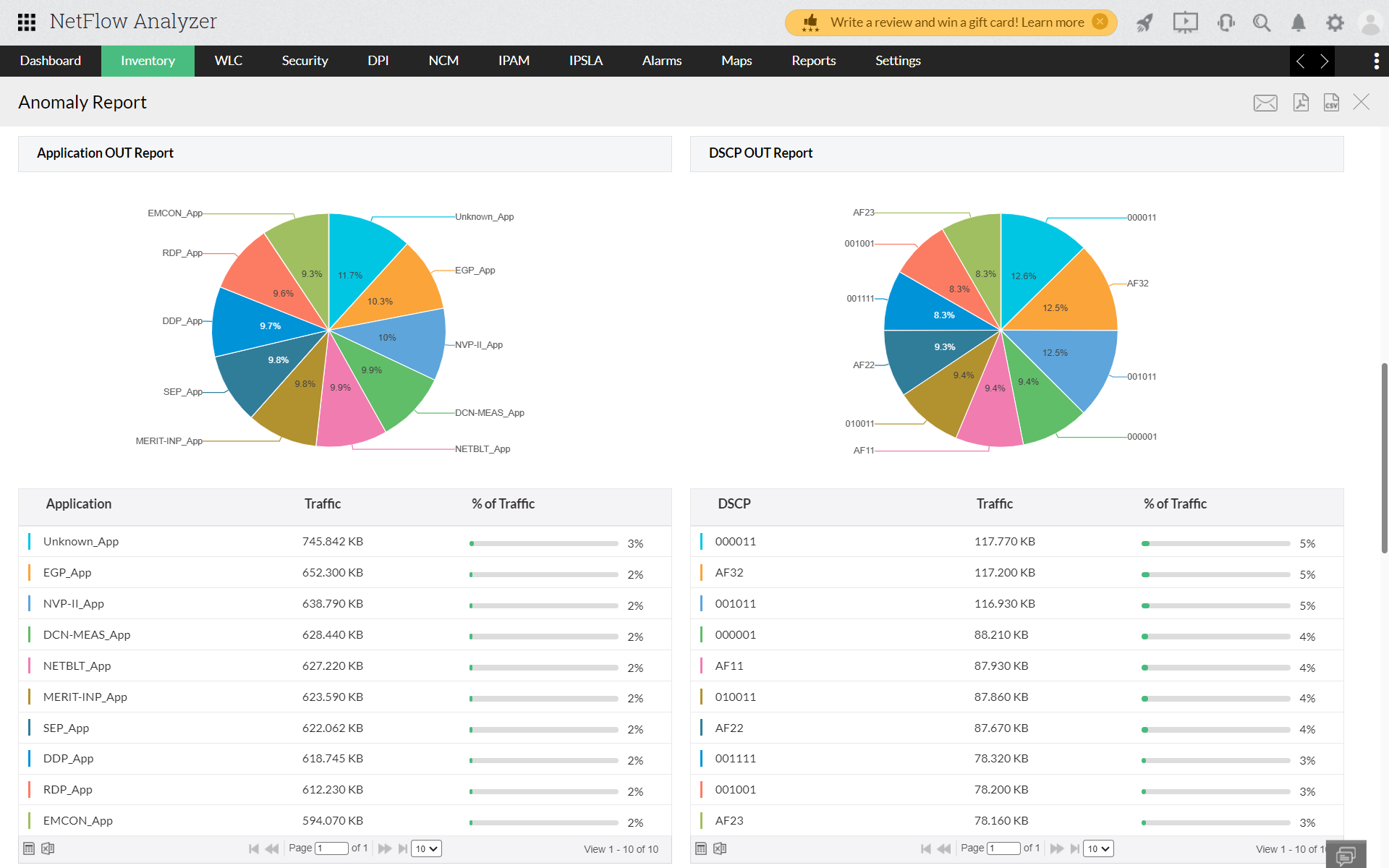Open the Reports tab
Screen dimensions: 1389x868
point(813,61)
